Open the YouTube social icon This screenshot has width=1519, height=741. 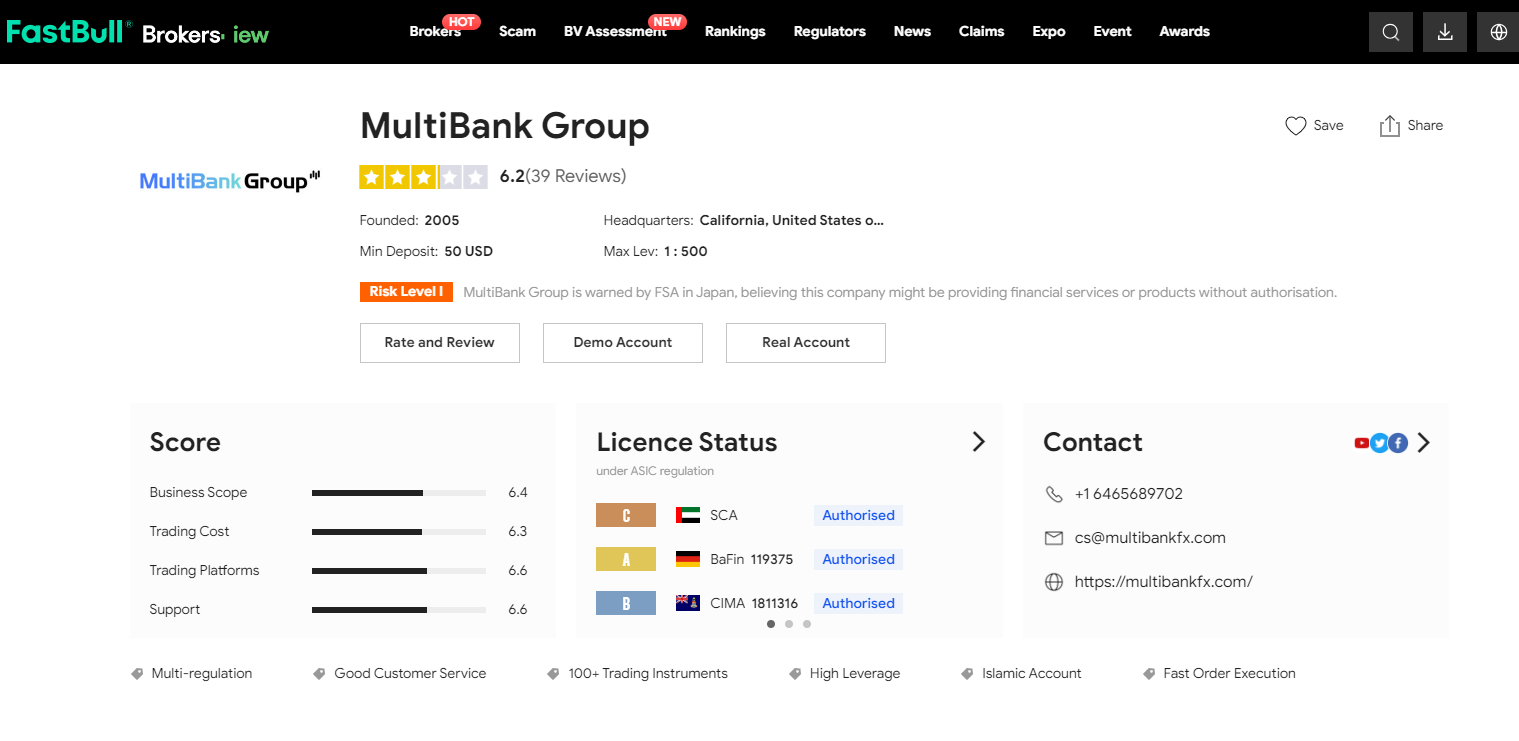click(x=1362, y=443)
